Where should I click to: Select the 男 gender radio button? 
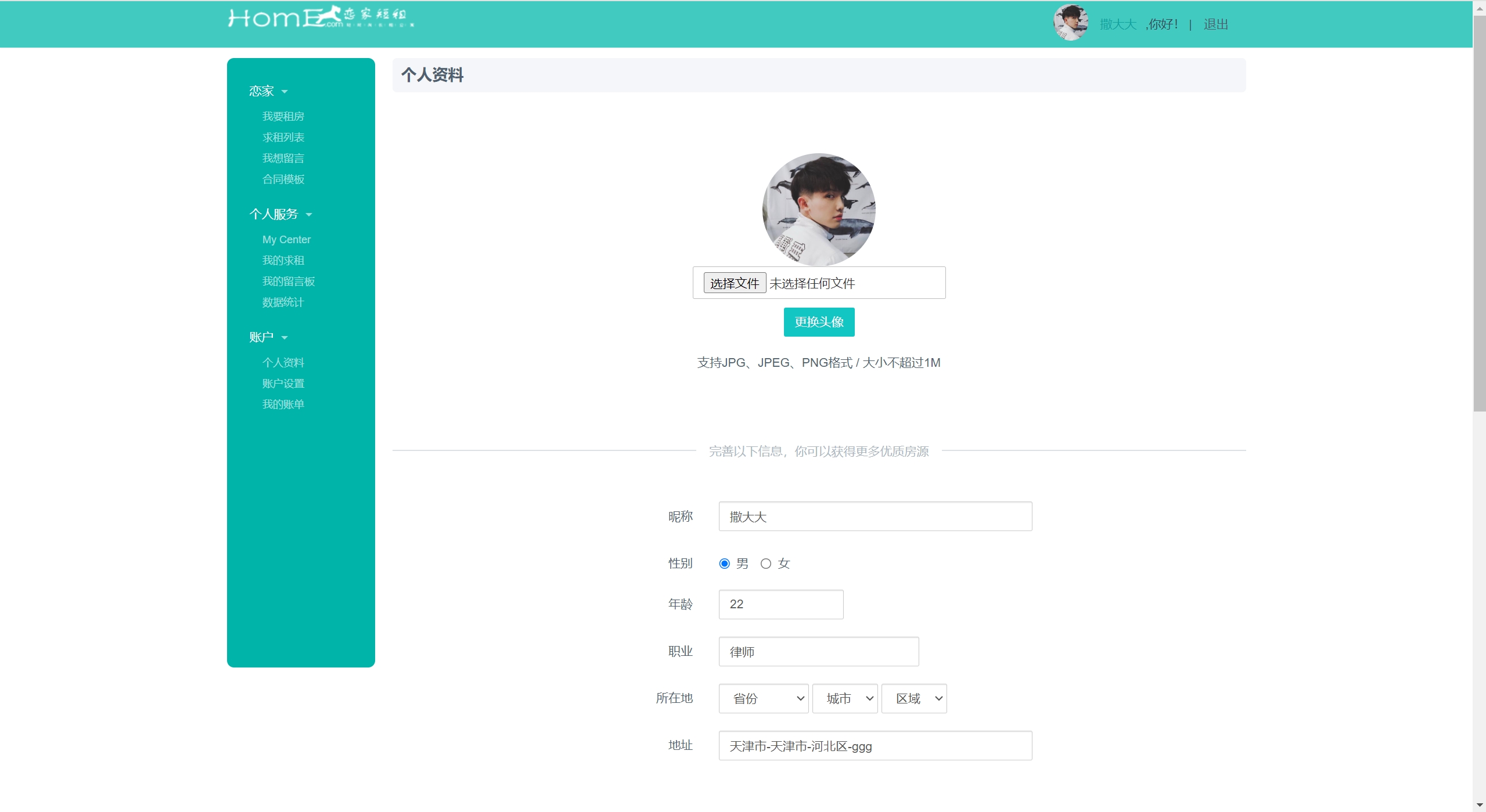tap(724, 564)
